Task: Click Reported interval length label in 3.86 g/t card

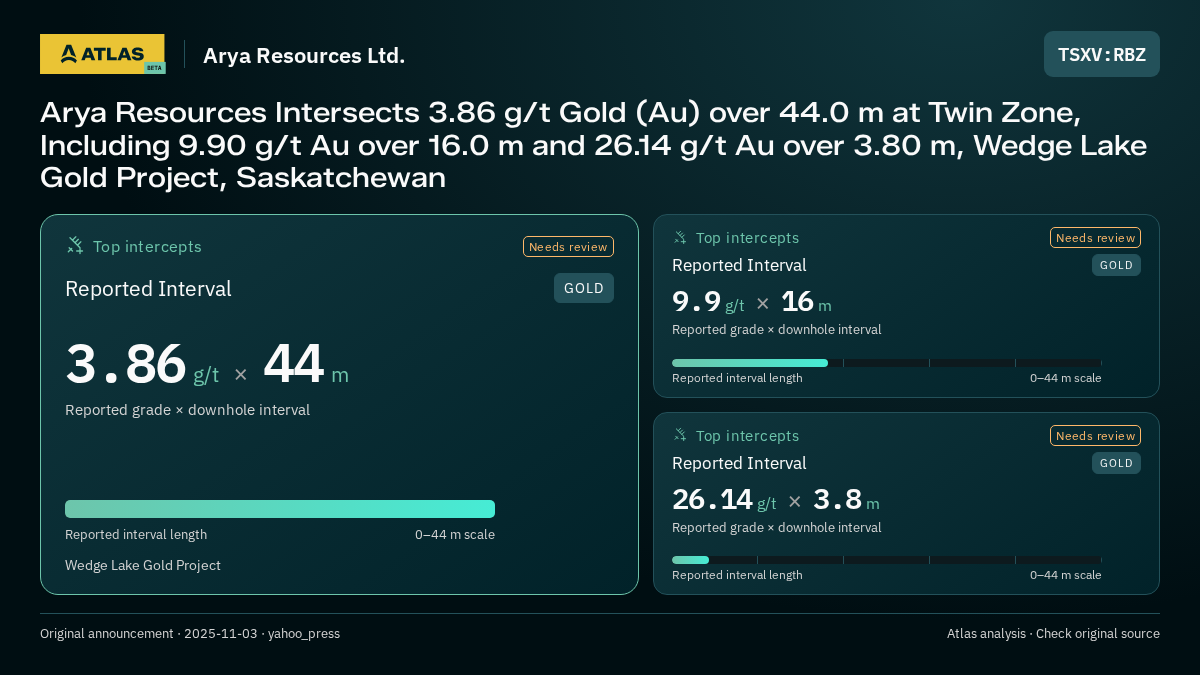Action: coord(136,534)
